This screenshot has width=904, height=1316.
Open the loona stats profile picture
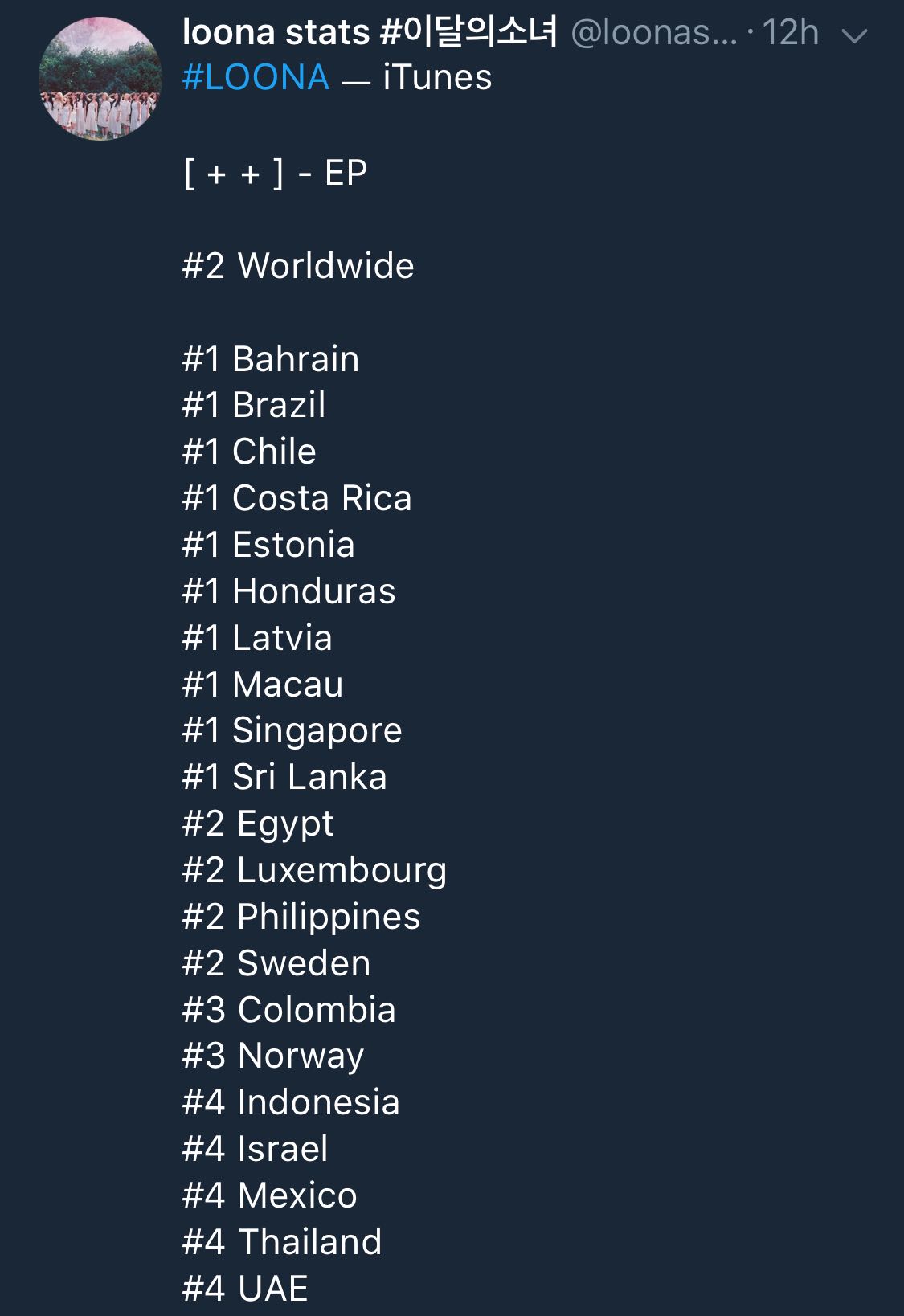(100, 79)
